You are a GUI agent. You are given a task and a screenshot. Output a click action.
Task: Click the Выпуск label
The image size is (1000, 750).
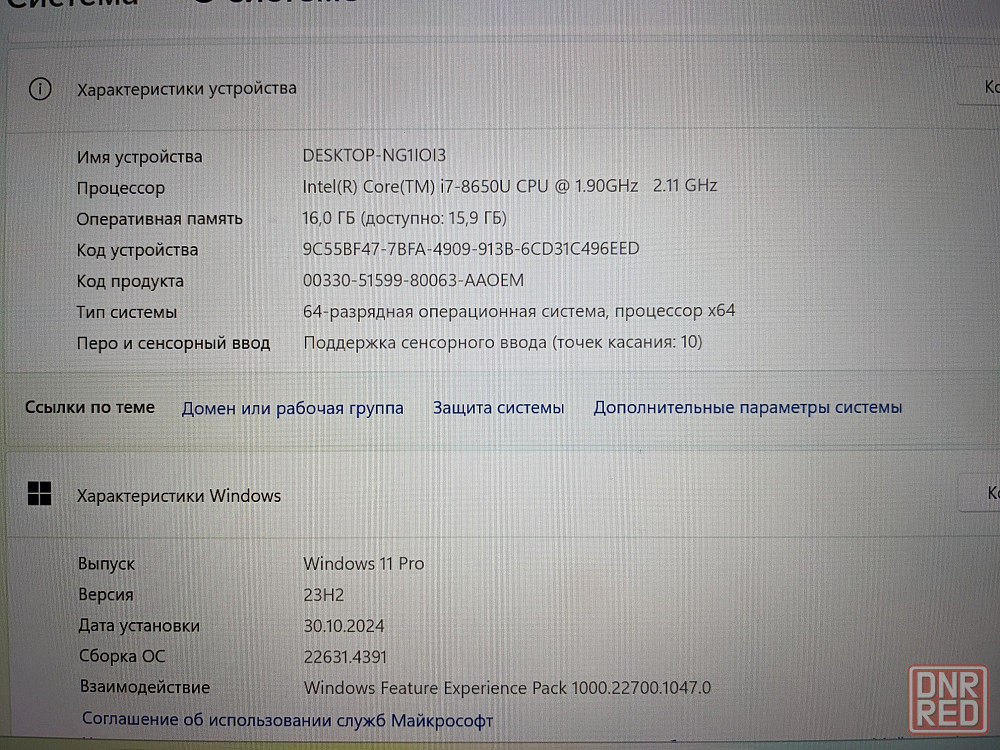(x=107, y=564)
